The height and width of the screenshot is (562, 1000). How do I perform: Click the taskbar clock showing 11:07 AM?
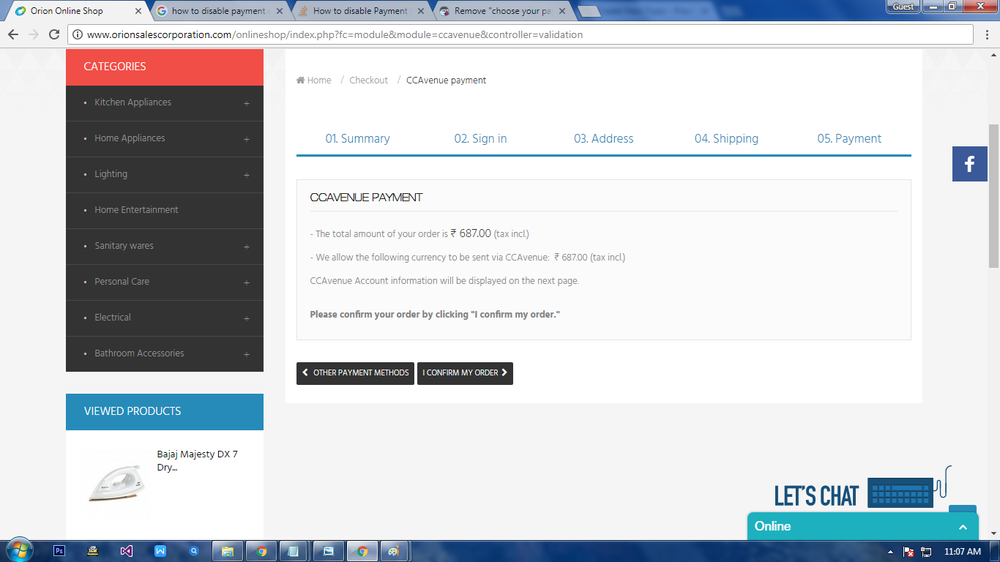pos(962,552)
